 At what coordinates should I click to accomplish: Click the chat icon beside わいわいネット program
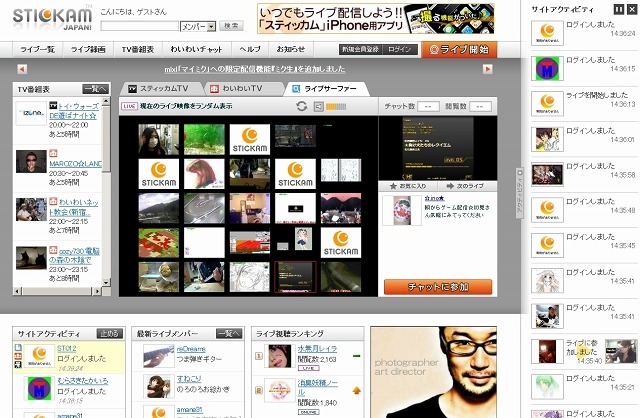53,201
